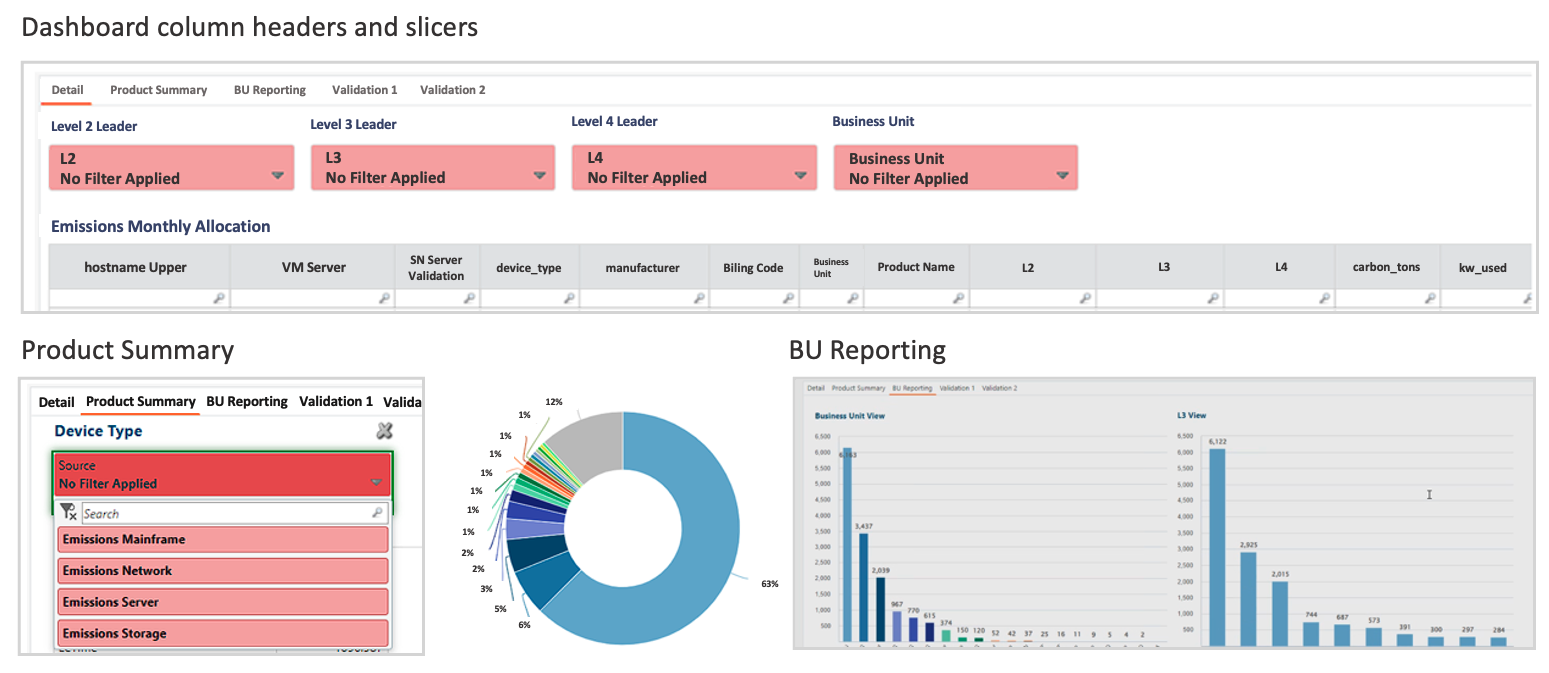The image size is (1549, 673).
Task: Click device_type column header
Action: pos(529,268)
